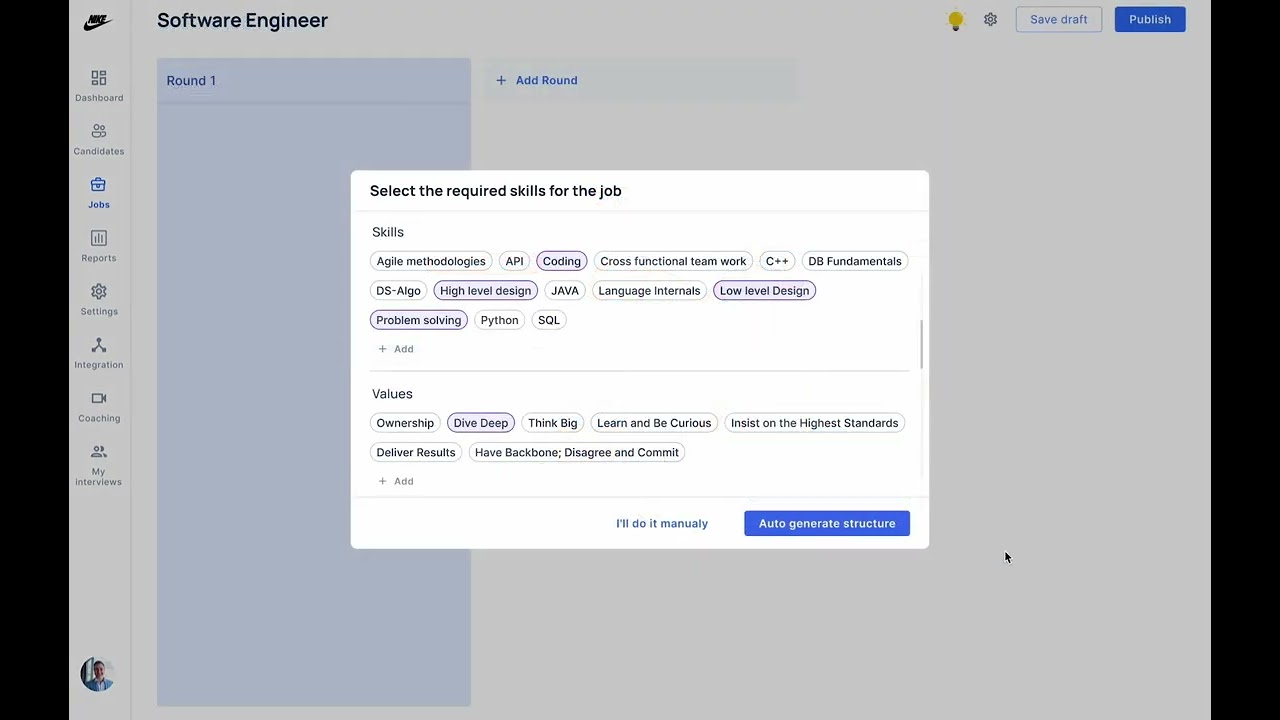Click Add under the Values section

pyautogui.click(x=395, y=481)
